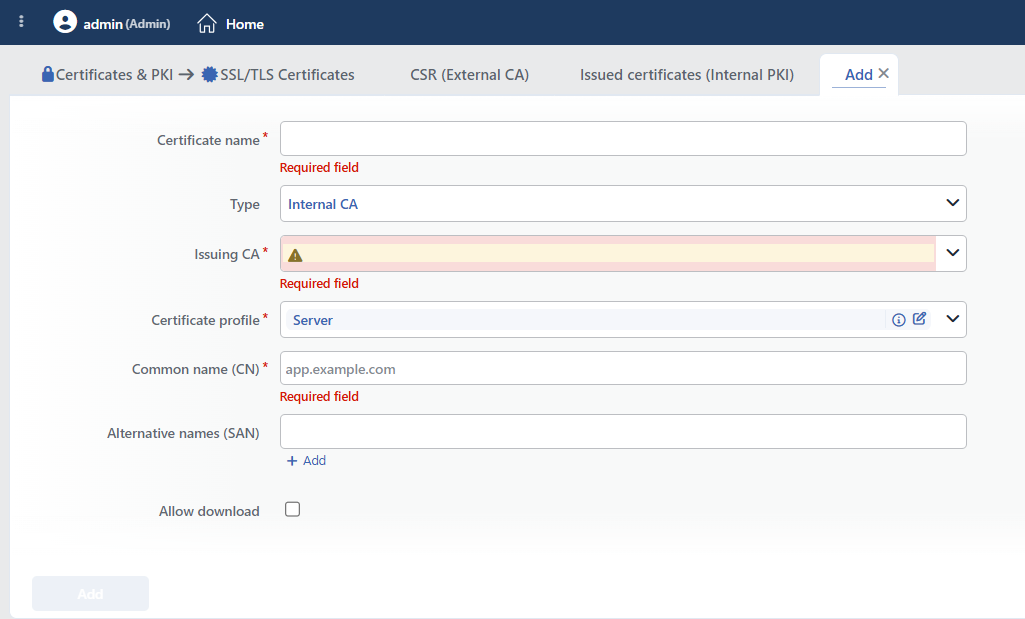Open the Server certificate profile combo box
Image resolution: width=1025 pixels, height=619 pixels.
click(623, 319)
